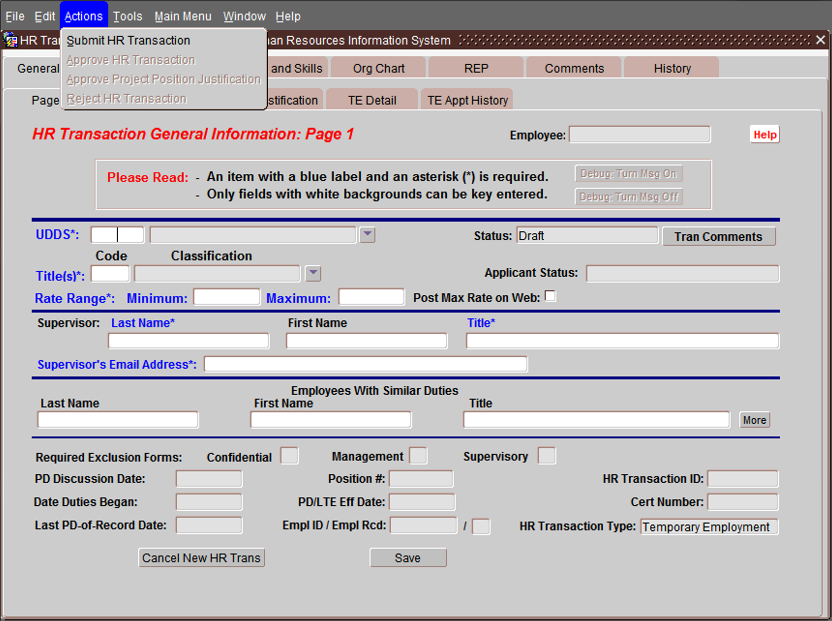Viewport: 832px width, 621px height.
Task: Open the Window menu
Action: coord(245,16)
